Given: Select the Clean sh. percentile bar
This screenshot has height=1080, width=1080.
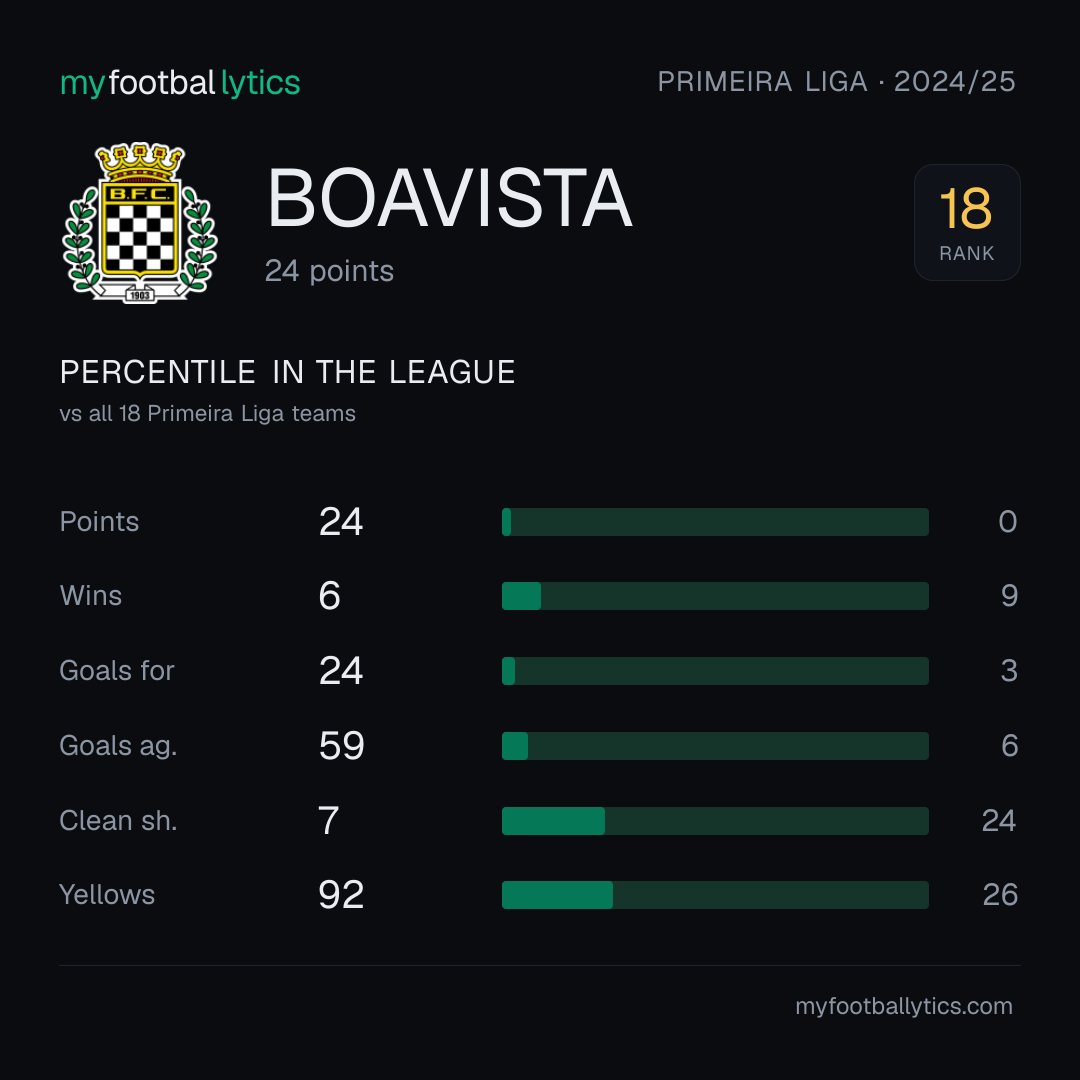Looking at the screenshot, I should point(715,820).
